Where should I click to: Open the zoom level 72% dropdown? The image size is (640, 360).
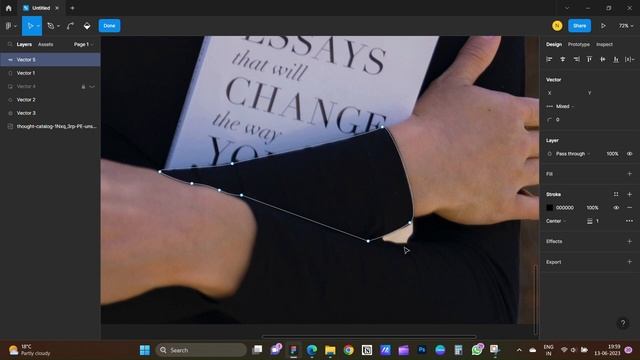point(626,26)
